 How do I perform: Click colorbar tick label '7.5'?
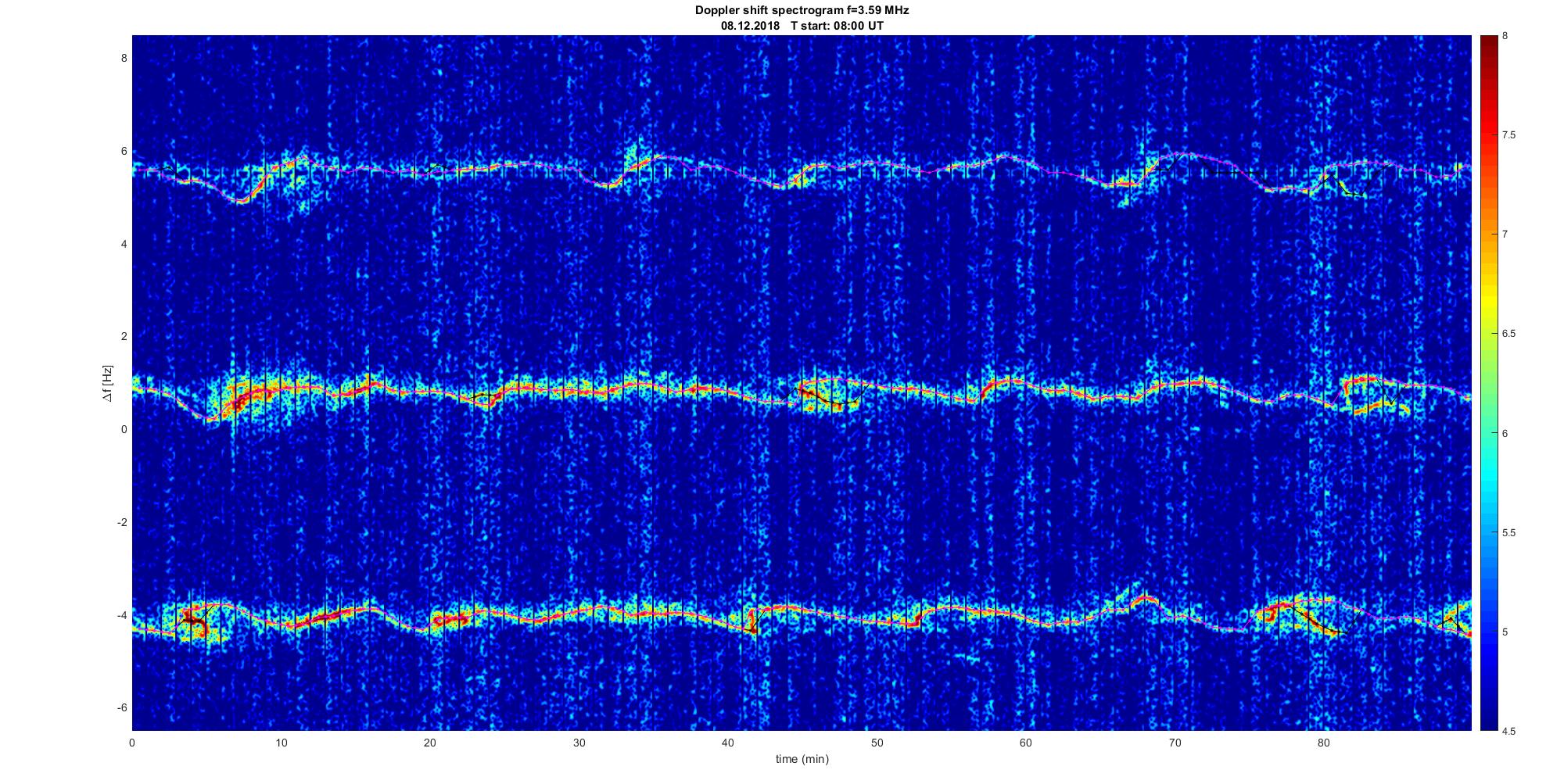pyautogui.click(x=1509, y=135)
